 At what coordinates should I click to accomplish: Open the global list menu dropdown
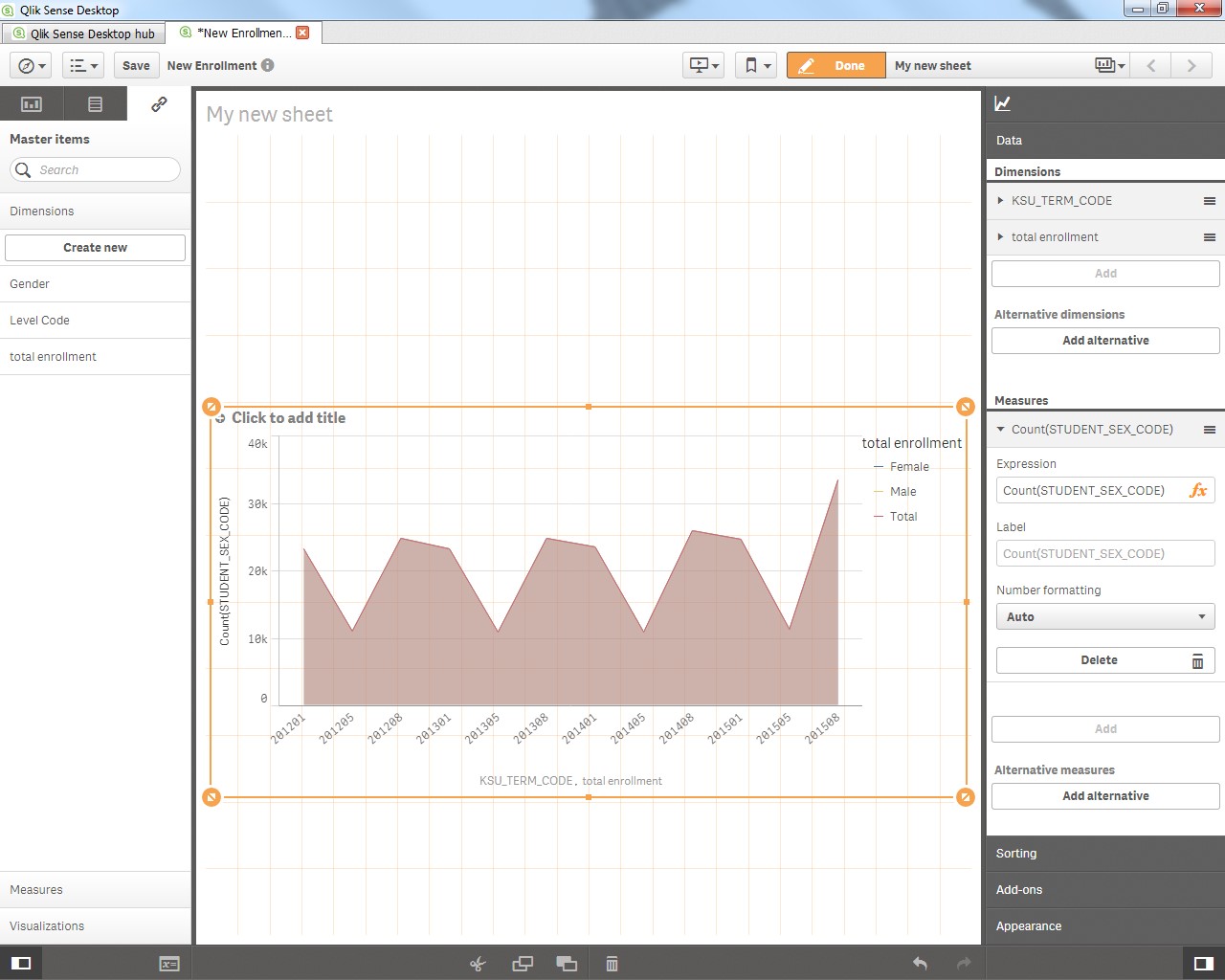(83, 66)
